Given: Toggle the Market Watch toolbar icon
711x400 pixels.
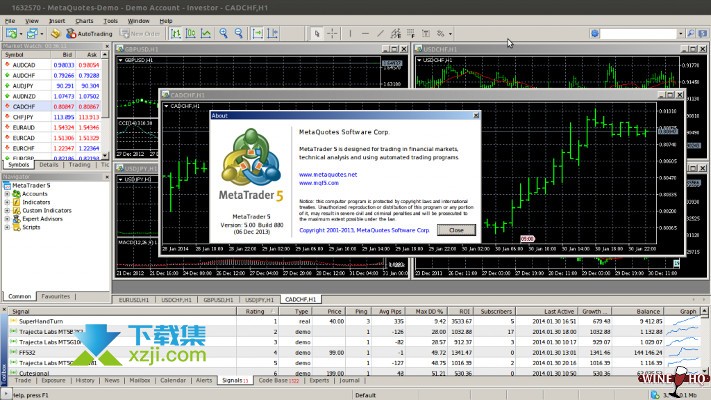Looking at the screenshot, I should point(55,34).
